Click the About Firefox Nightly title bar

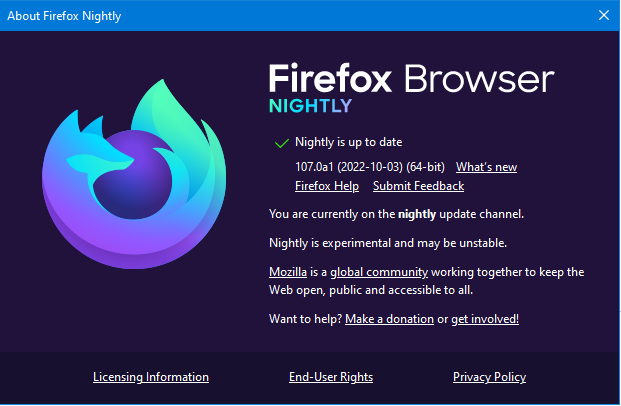(250, 14)
